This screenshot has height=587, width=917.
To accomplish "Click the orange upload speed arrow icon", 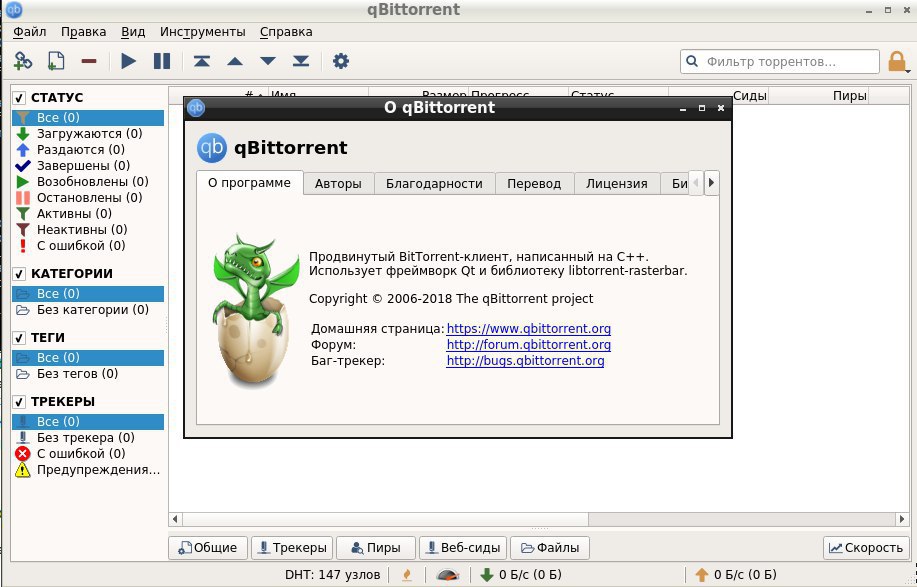I will (702, 575).
